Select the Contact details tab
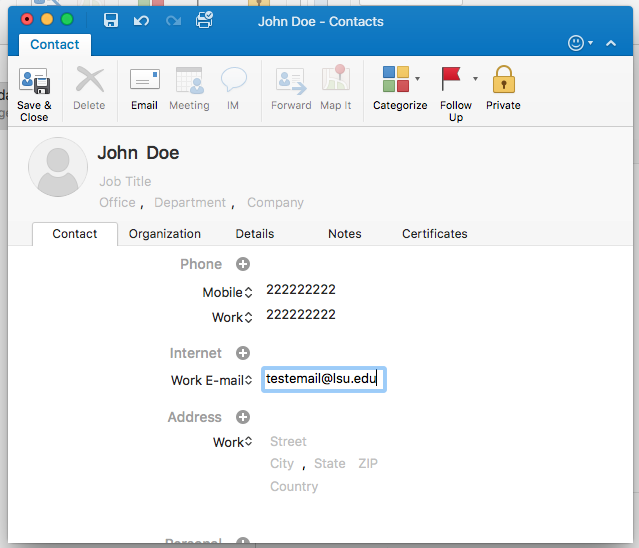Screen dimensions: 639x548 pyautogui.click(x=75, y=234)
